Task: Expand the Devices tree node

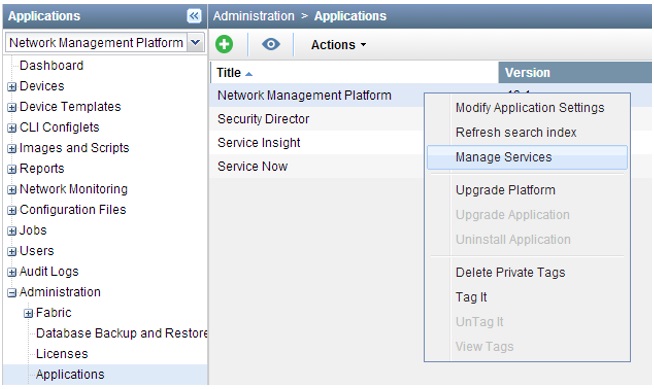Action: point(12,87)
